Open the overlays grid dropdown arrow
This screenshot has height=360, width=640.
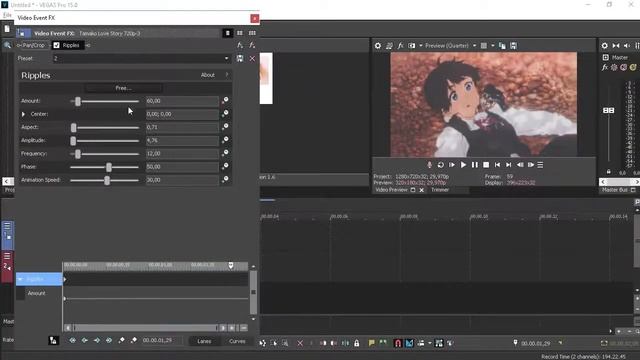point(493,46)
